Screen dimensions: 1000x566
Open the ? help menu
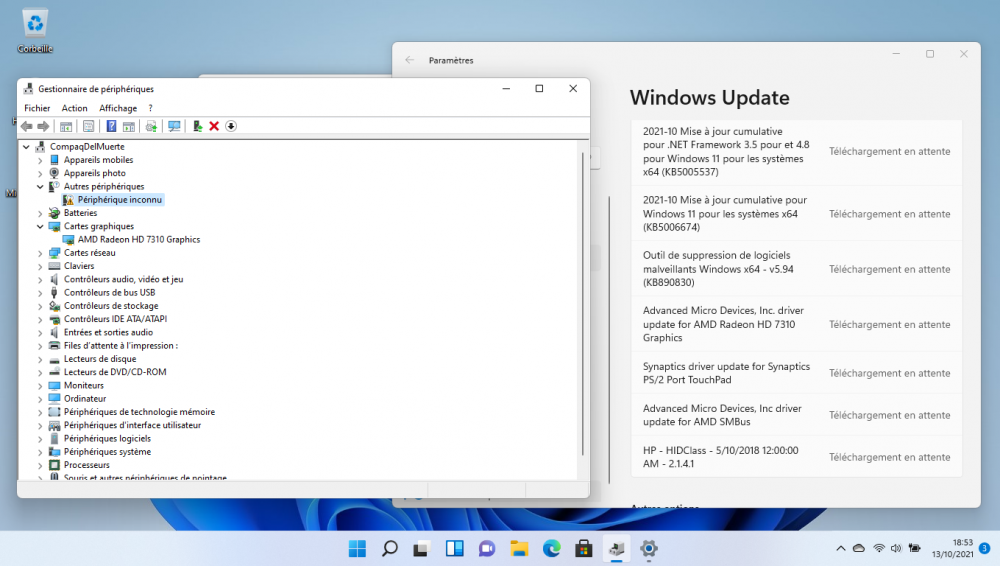[151, 108]
